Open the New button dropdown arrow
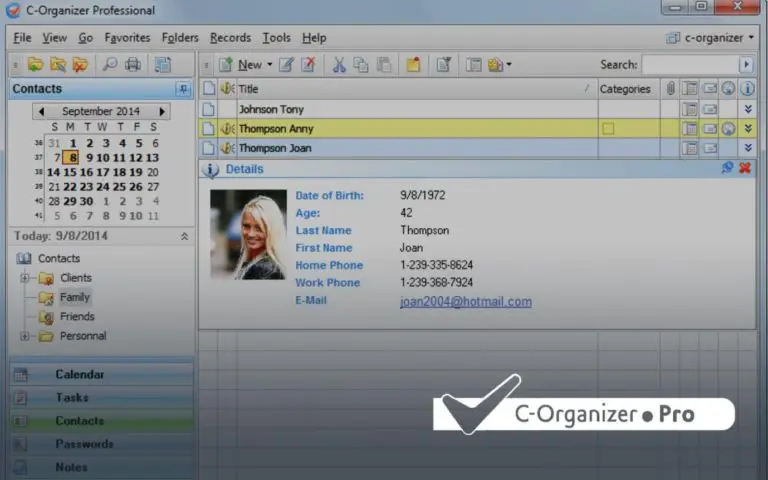 (269, 65)
